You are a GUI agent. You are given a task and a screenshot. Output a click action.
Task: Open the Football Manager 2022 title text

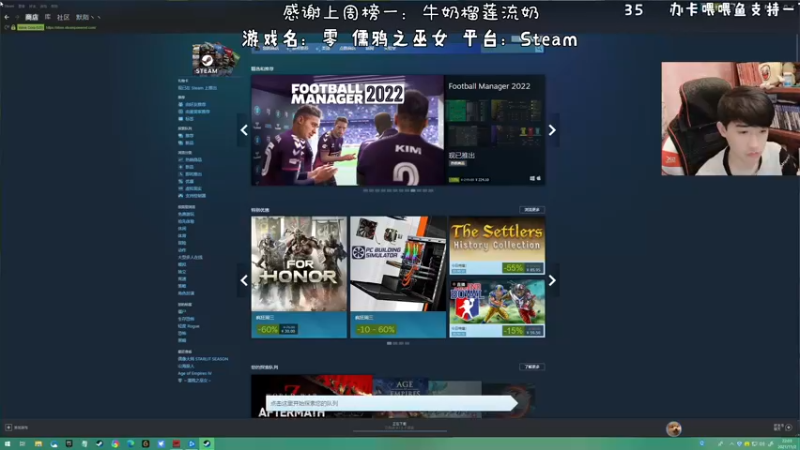(489, 86)
